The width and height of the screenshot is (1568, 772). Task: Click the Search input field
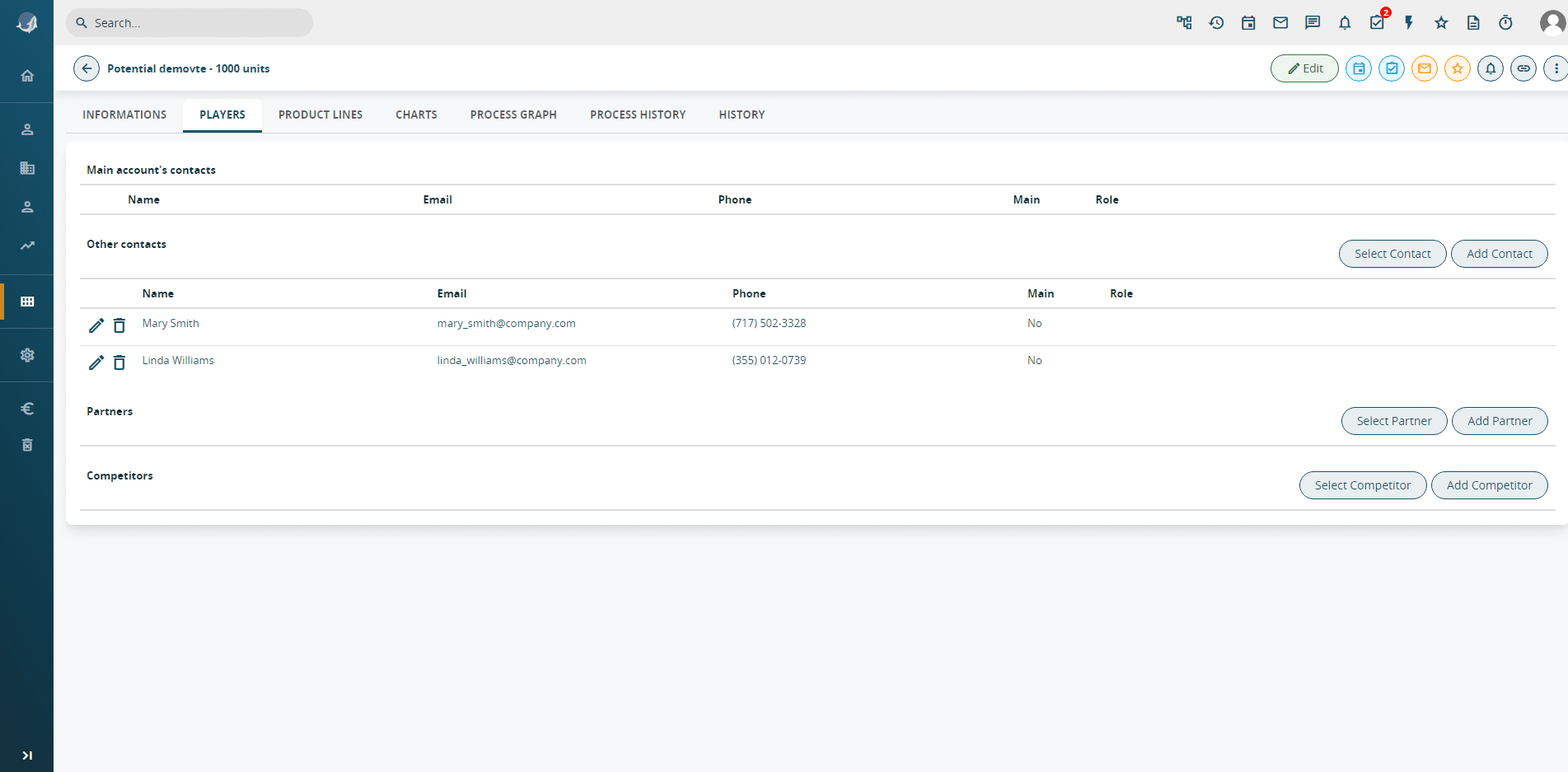(x=190, y=23)
